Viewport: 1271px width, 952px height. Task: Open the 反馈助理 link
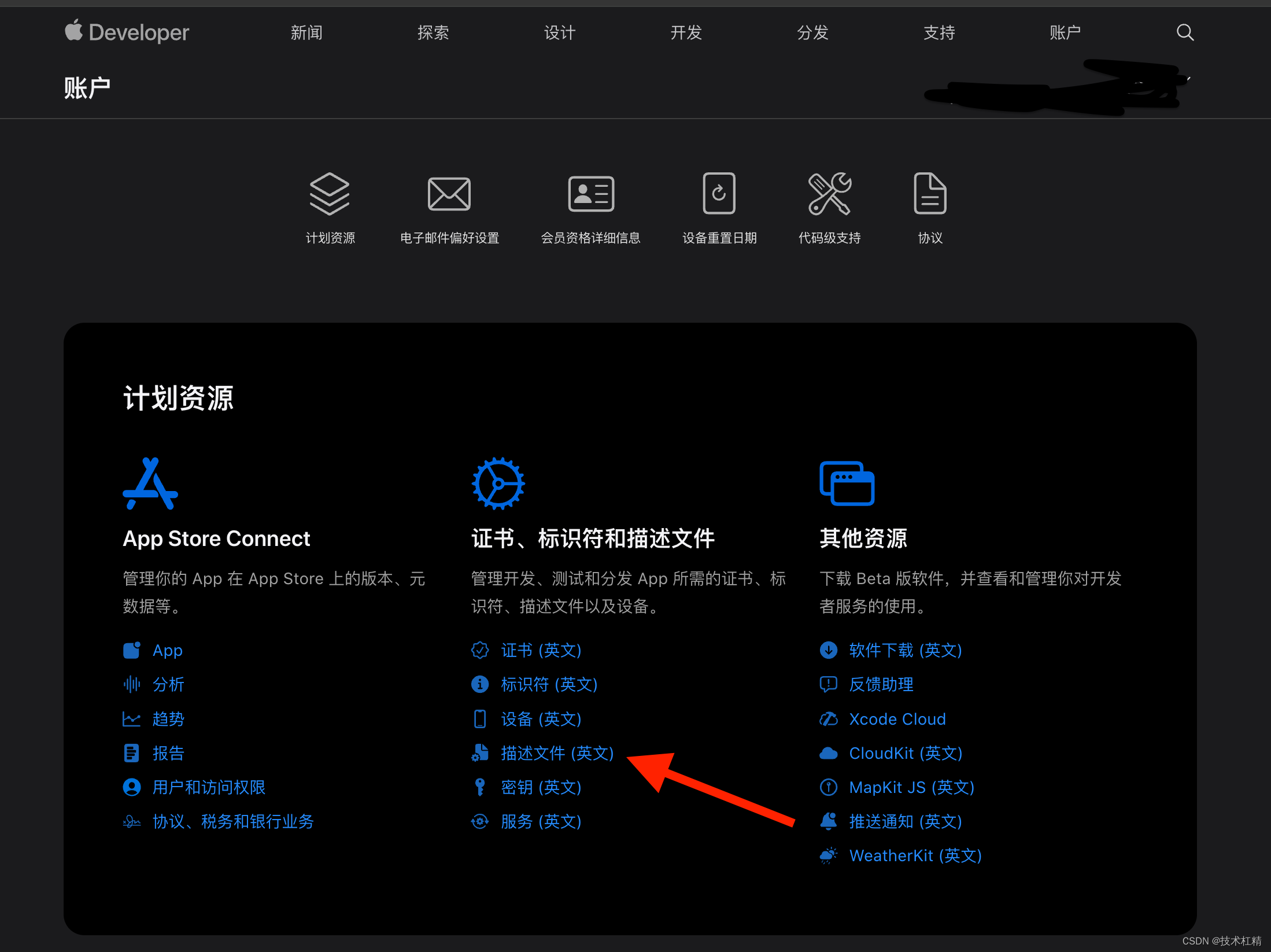pos(881,684)
